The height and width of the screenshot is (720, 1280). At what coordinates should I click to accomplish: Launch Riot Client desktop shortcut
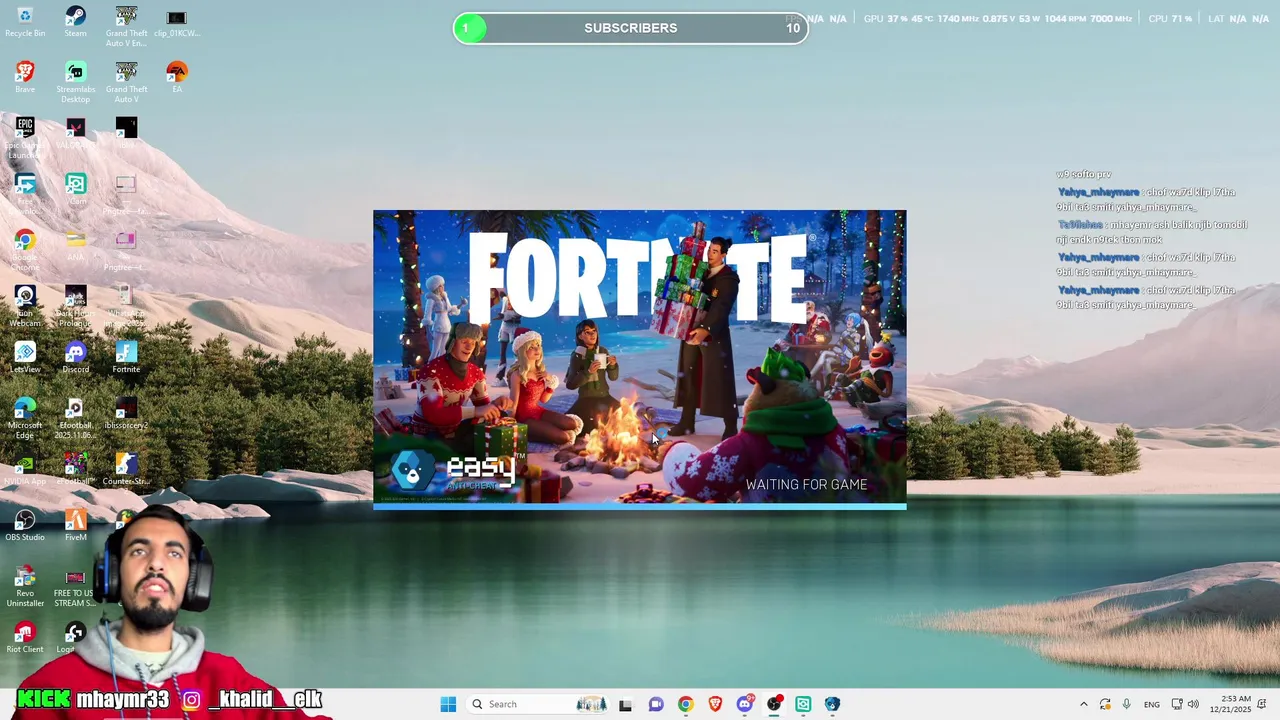pyautogui.click(x=25, y=638)
